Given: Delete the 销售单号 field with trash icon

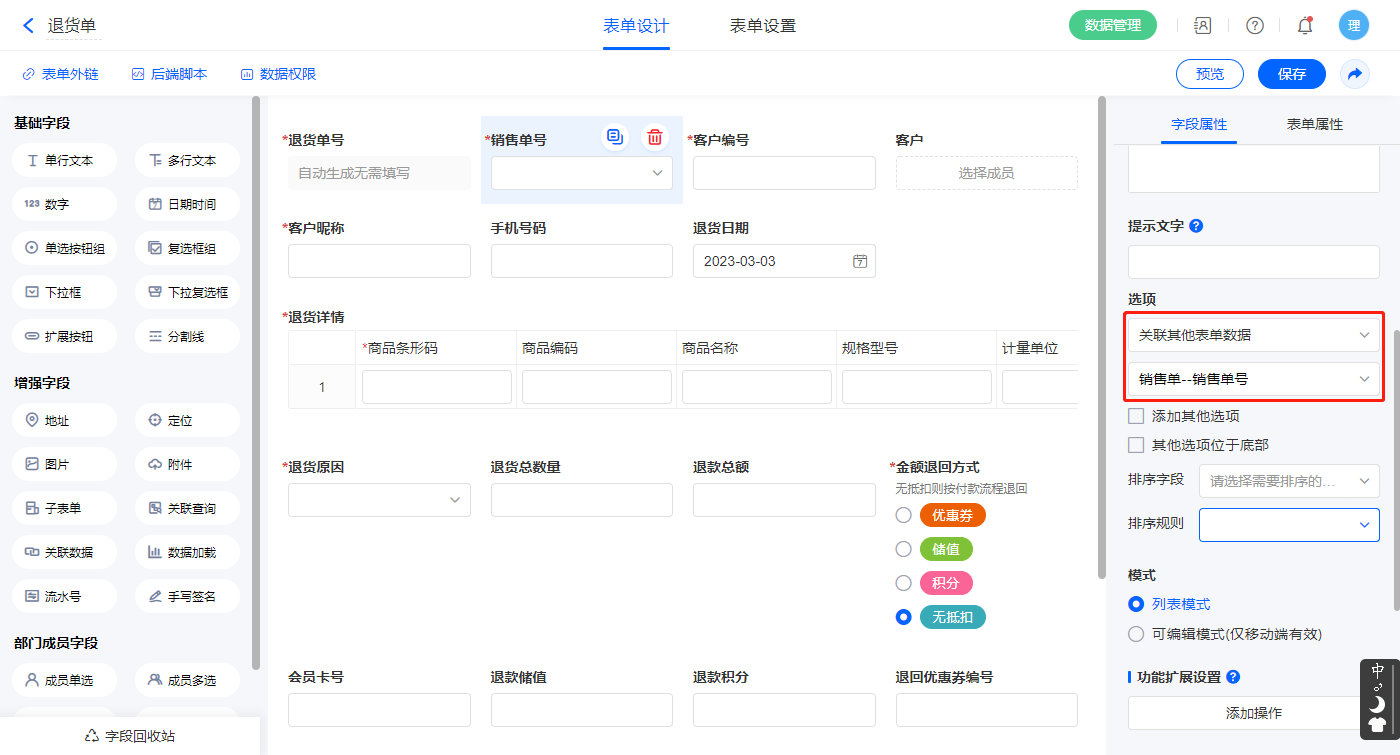Looking at the screenshot, I should click(654, 137).
